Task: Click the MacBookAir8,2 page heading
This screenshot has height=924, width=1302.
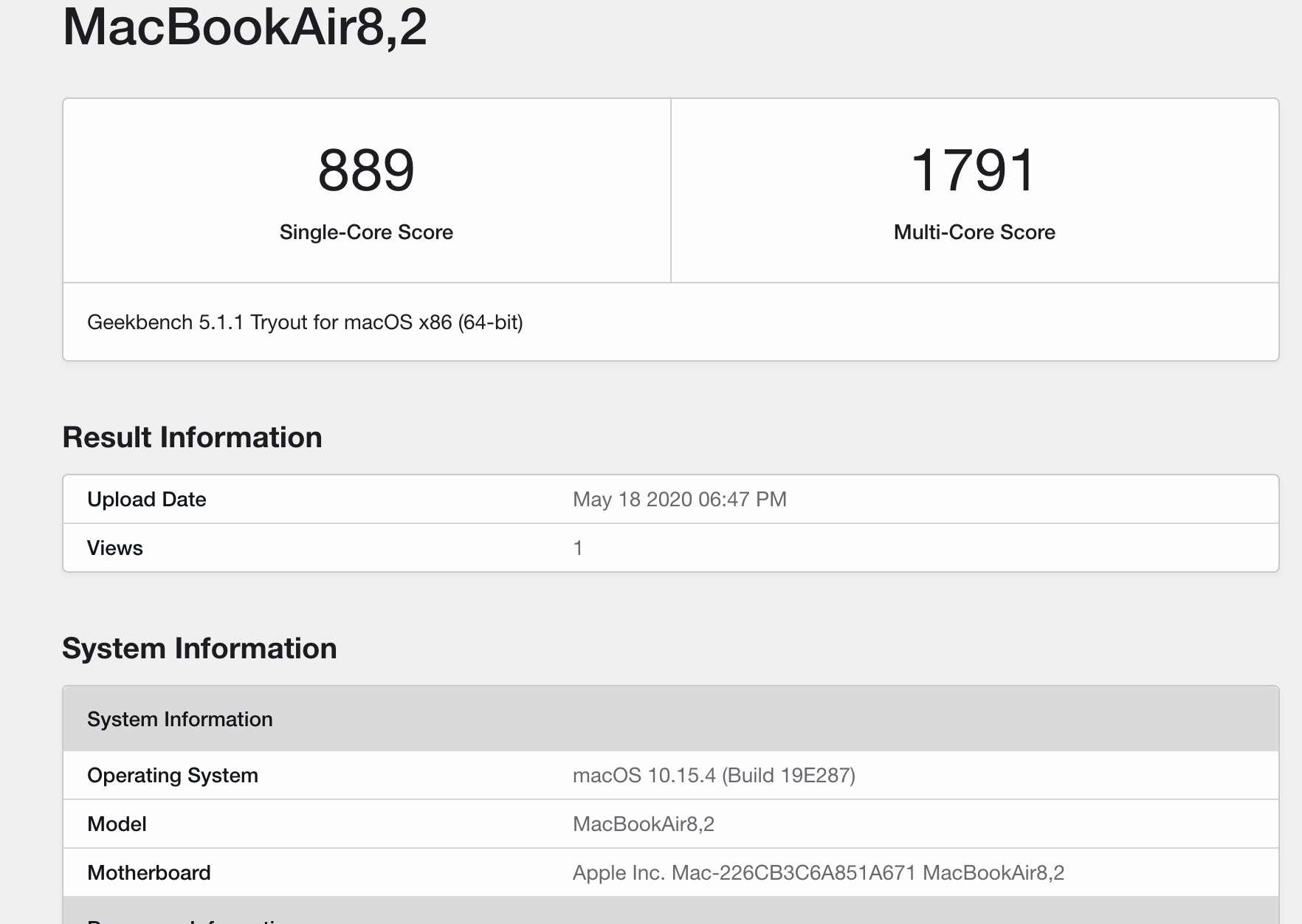Action: coord(245,27)
